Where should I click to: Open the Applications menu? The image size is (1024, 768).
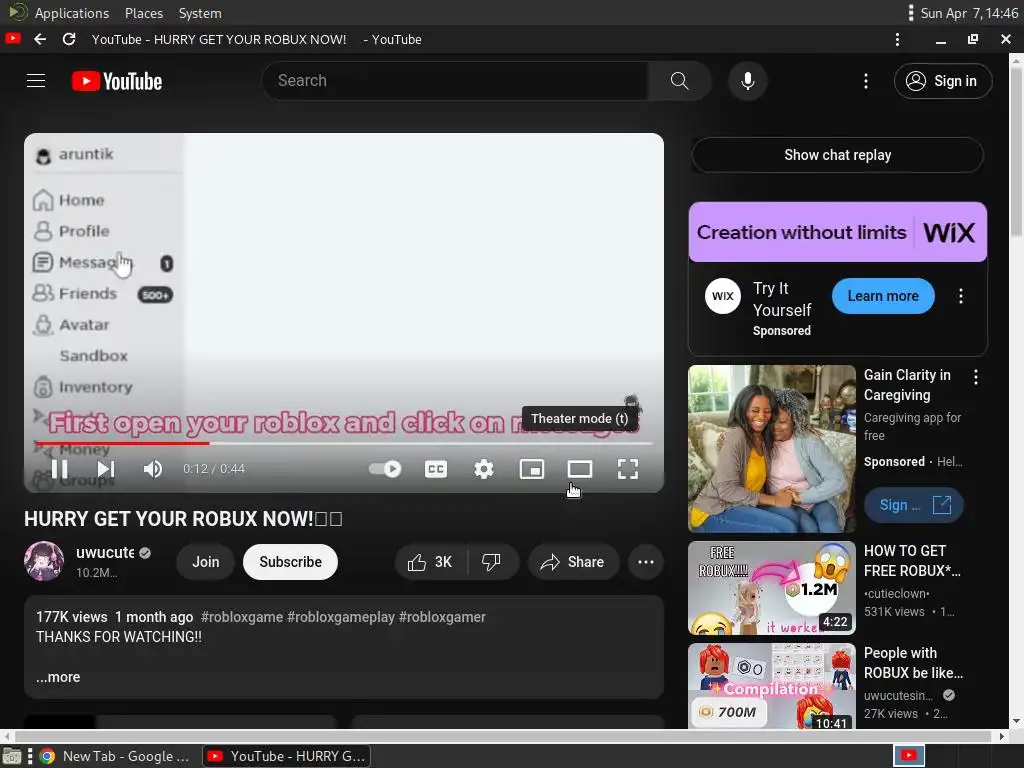point(72,13)
